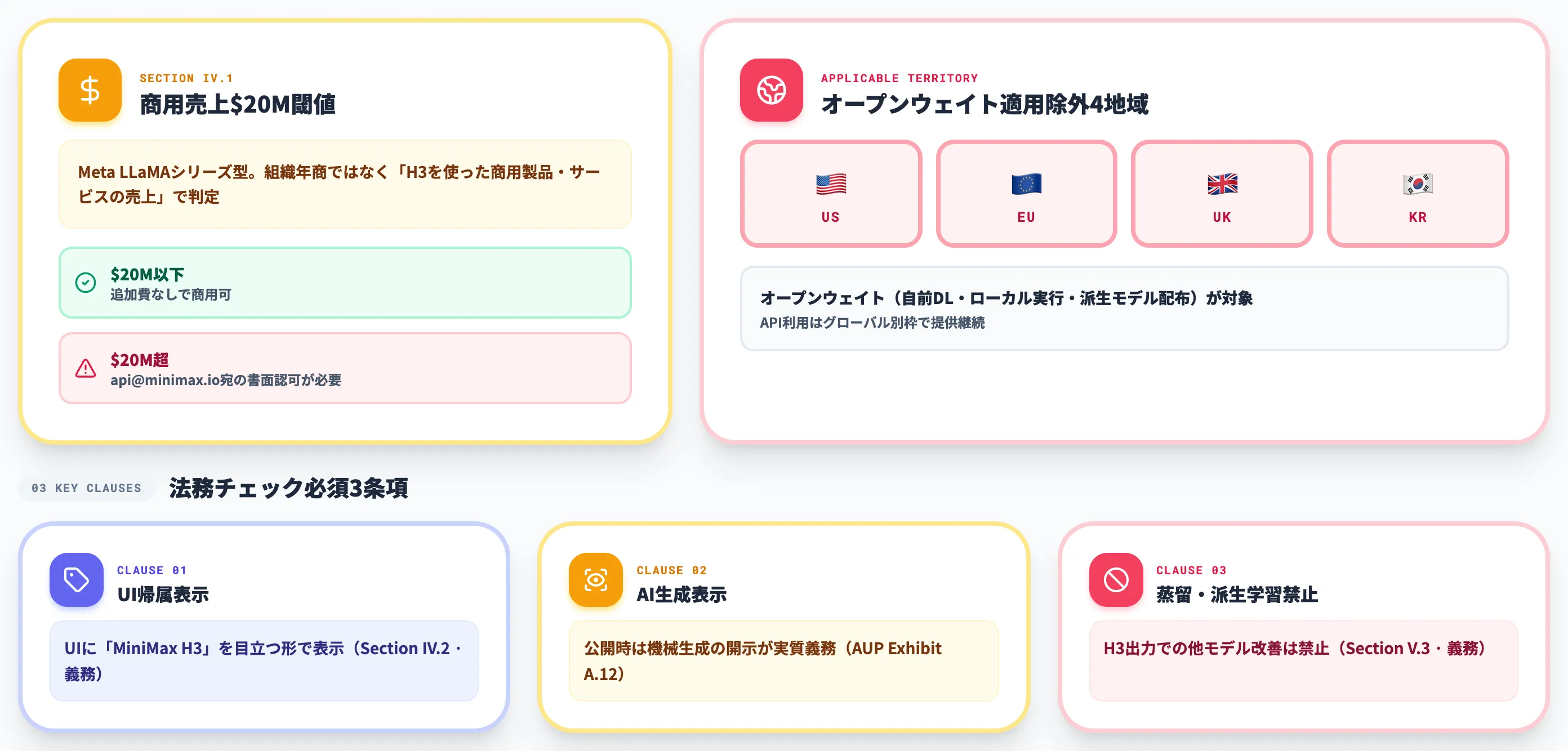Screen dimensions: 1568x751
Task: Click the US flag icon
Action: (x=831, y=184)
